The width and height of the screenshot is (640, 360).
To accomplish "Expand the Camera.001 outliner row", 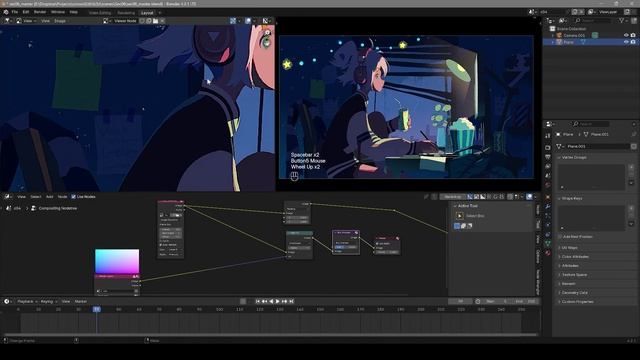I will click(553, 36).
